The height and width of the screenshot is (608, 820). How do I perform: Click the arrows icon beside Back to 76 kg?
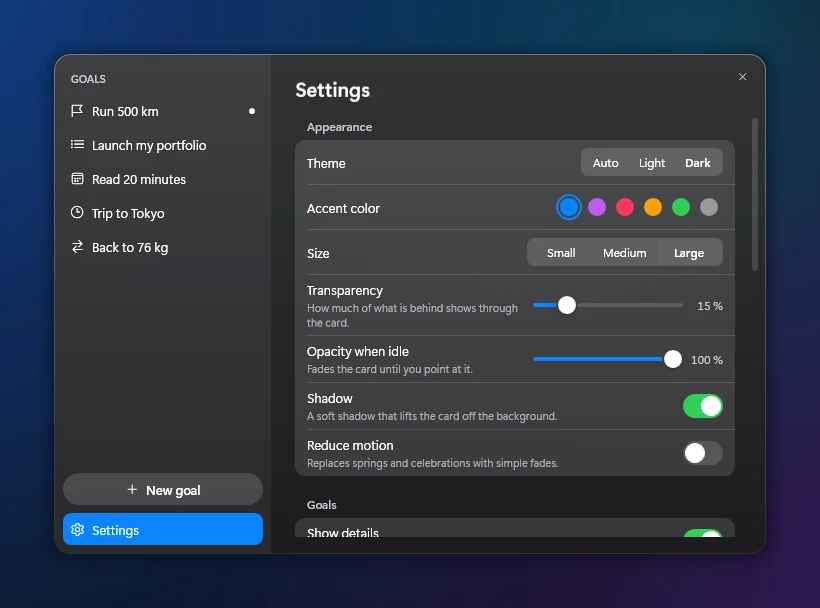77,247
